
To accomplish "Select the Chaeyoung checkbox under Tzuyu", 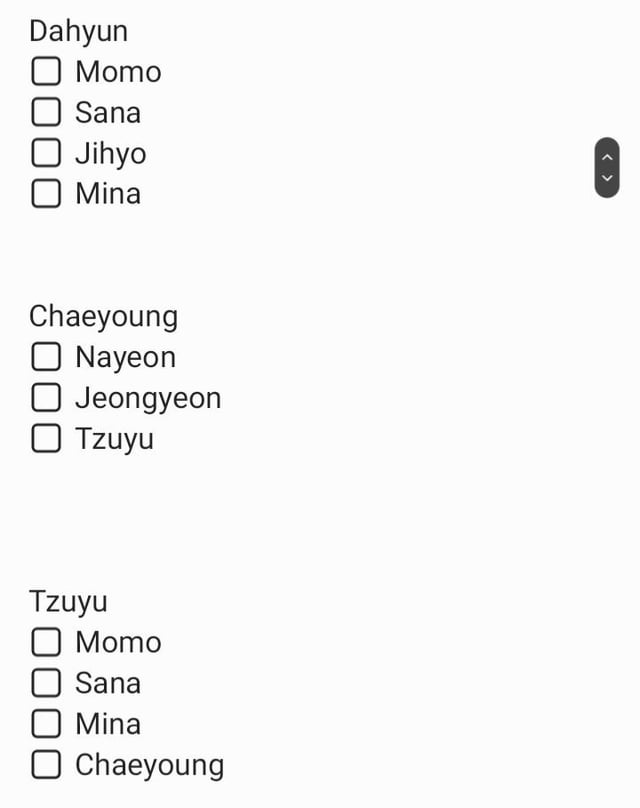I will [46, 765].
